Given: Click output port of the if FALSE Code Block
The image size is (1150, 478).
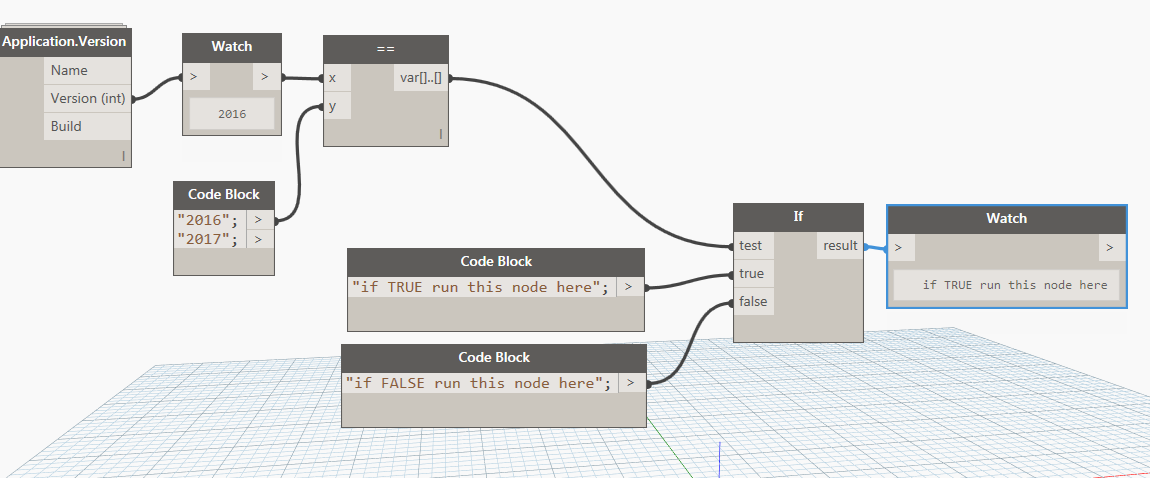Looking at the screenshot, I should click(x=632, y=383).
